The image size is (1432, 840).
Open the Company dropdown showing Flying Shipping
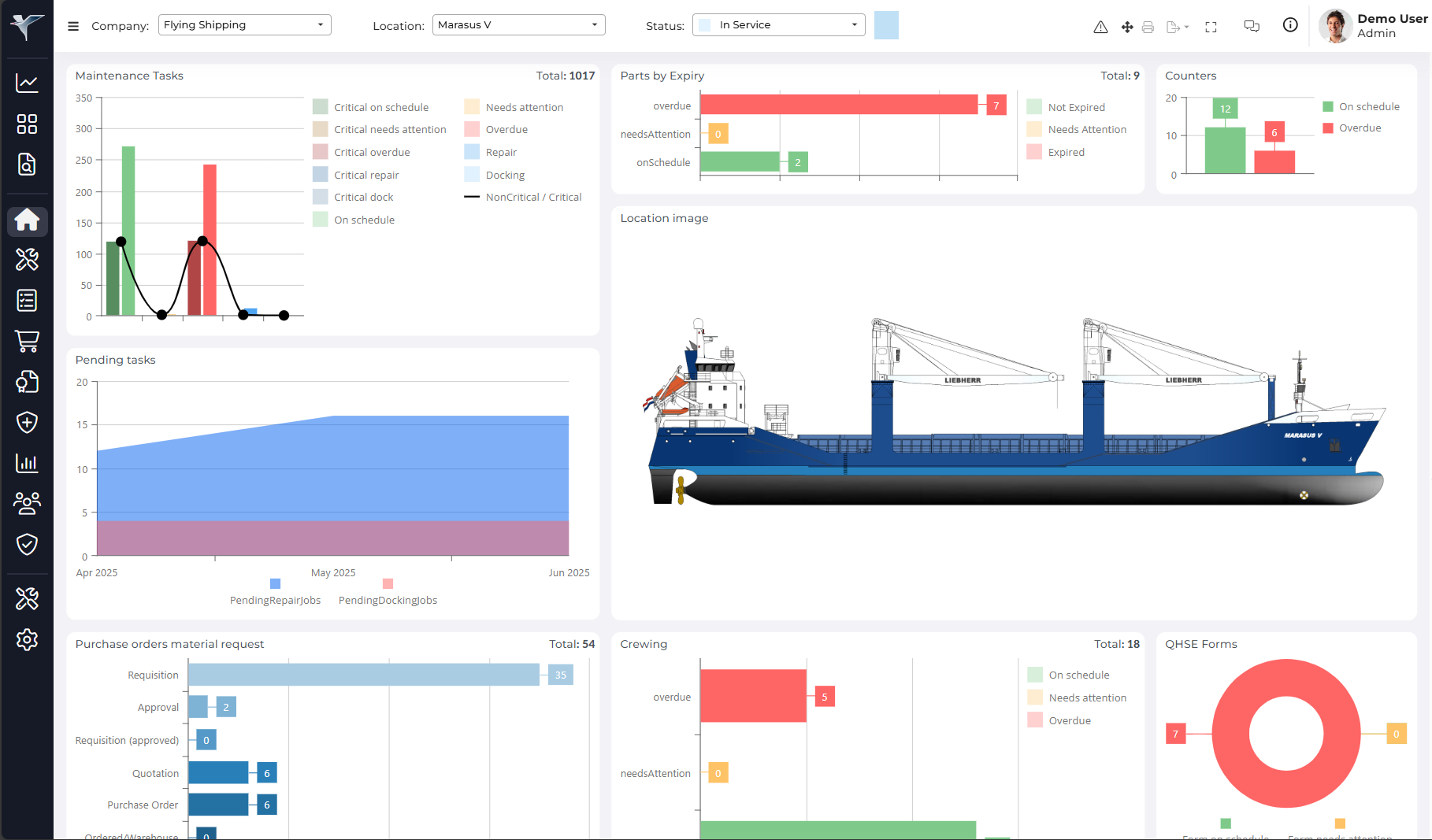tap(244, 24)
